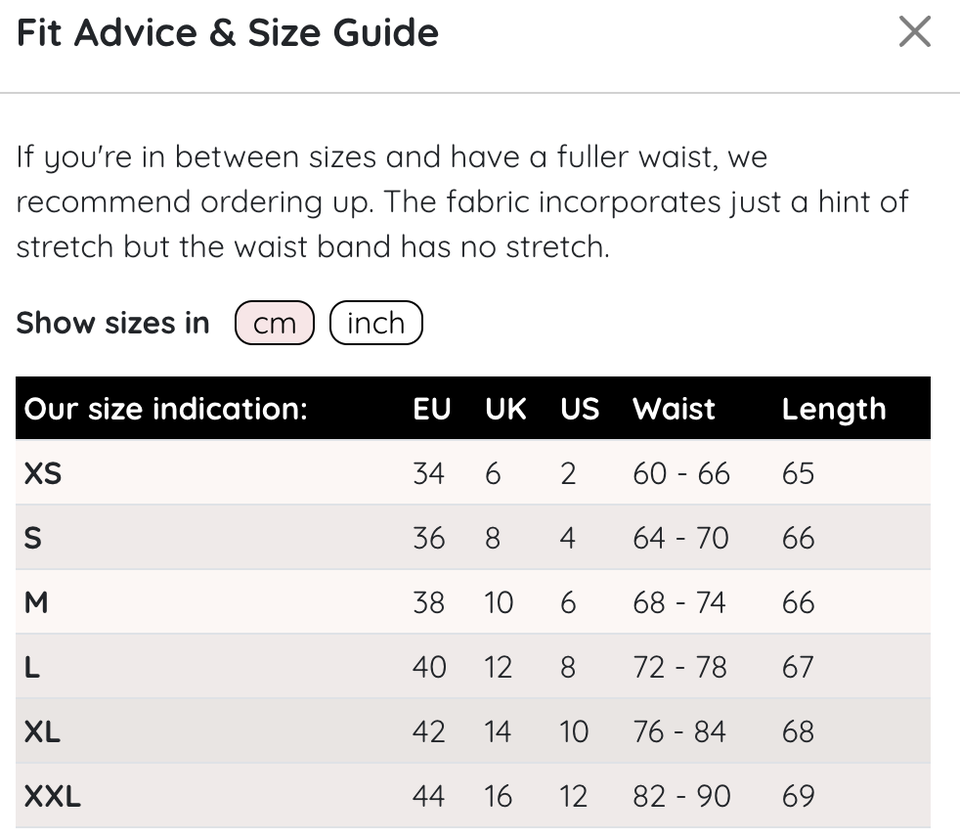Select the S size row label
Viewport: 960px width, 839px height.
(33, 538)
